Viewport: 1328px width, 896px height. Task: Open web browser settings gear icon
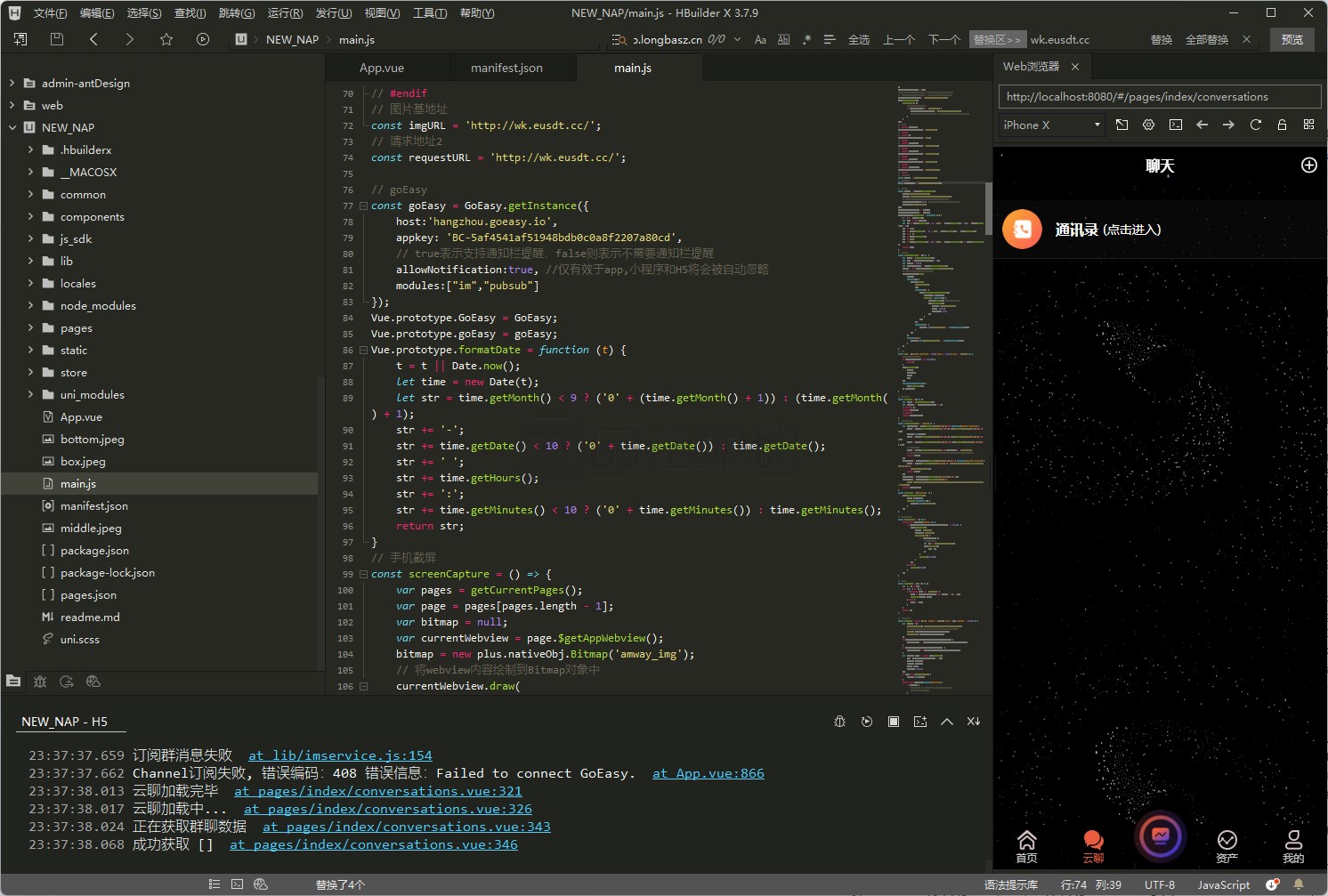(x=1148, y=125)
